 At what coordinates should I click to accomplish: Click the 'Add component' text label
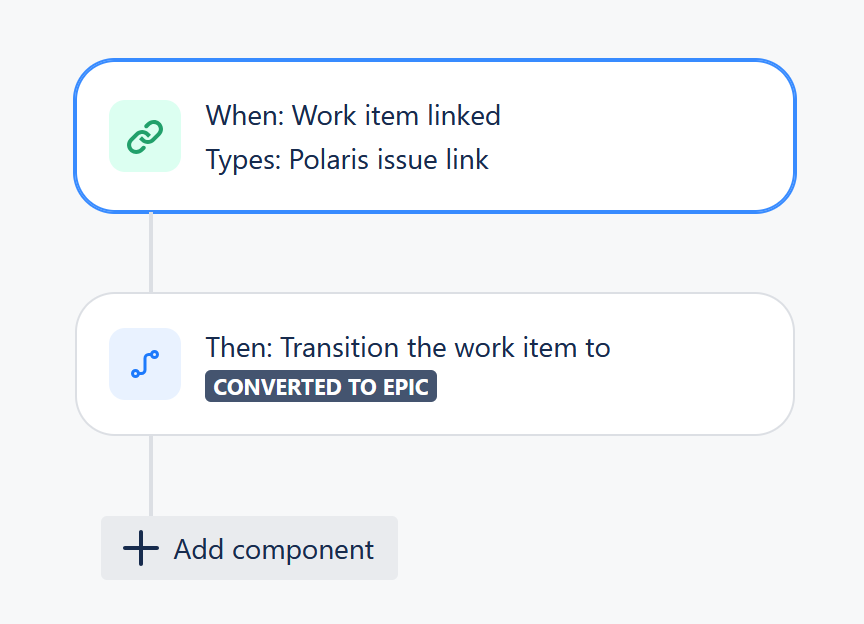(x=274, y=550)
